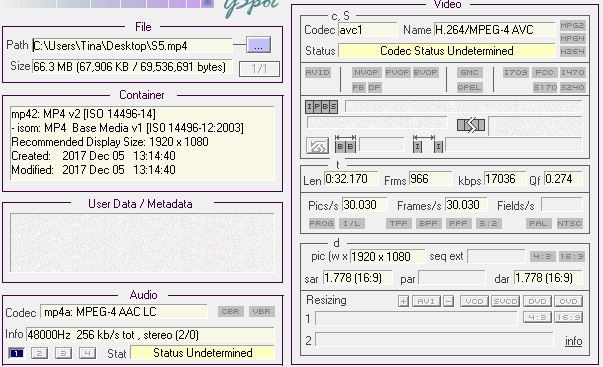The width and height of the screenshot is (603, 367).
Task: Click the minus icon after AVI
Action: pos(448,301)
